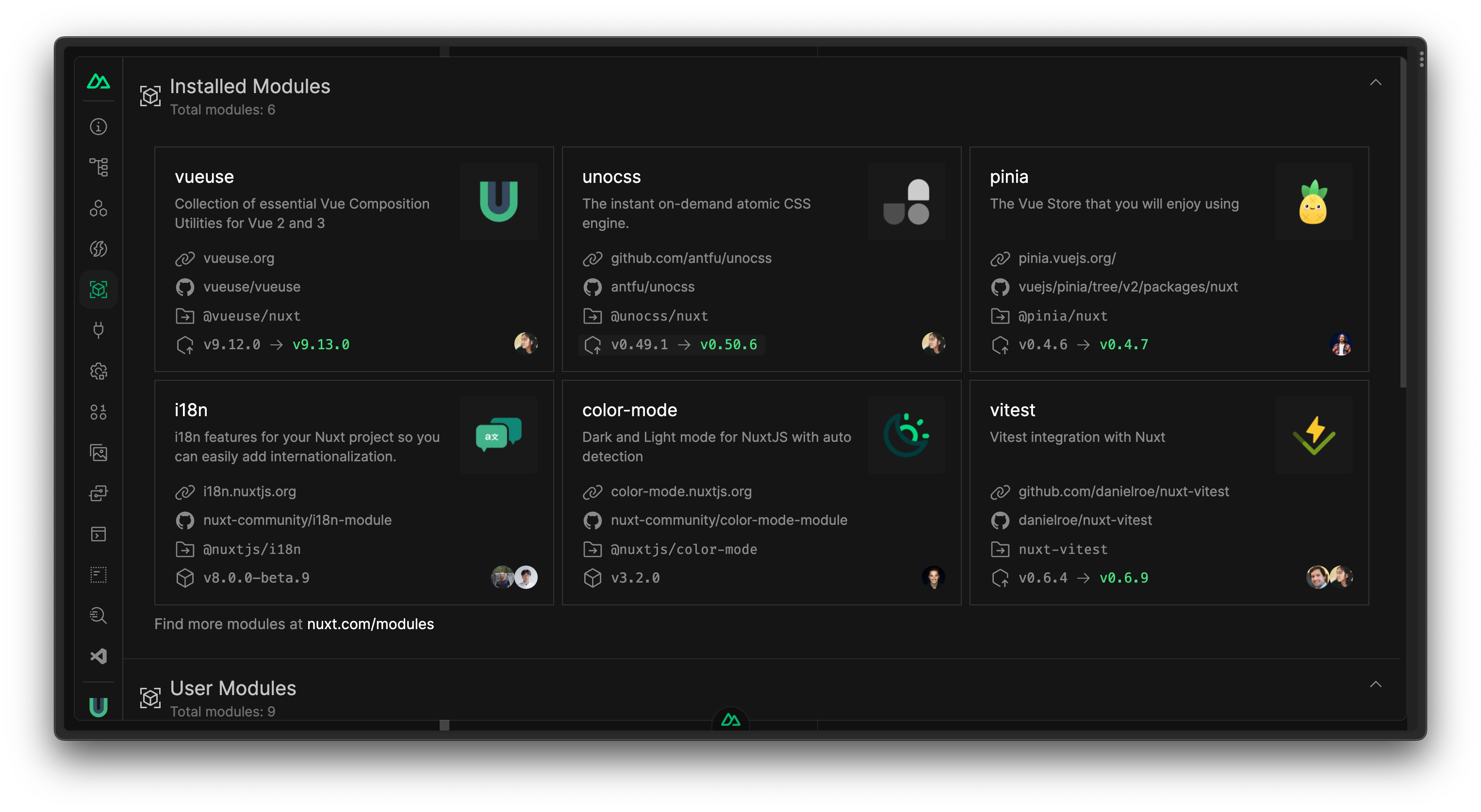This screenshot has height=812, width=1481.
Task: Collapse Installed Modules using top chevron
Action: (1376, 82)
